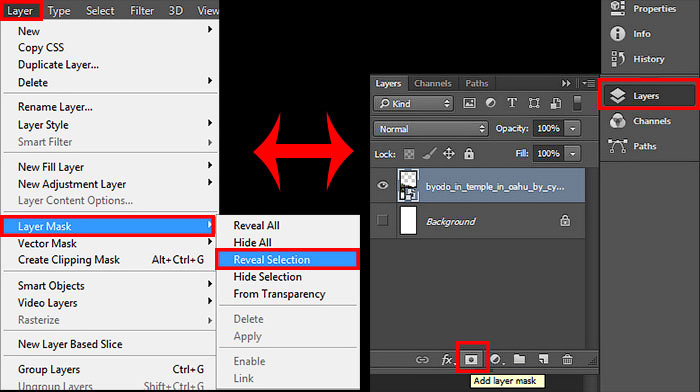Screen dimensions: 700x392
Task: Open the 3D menu
Action: [175, 11]
